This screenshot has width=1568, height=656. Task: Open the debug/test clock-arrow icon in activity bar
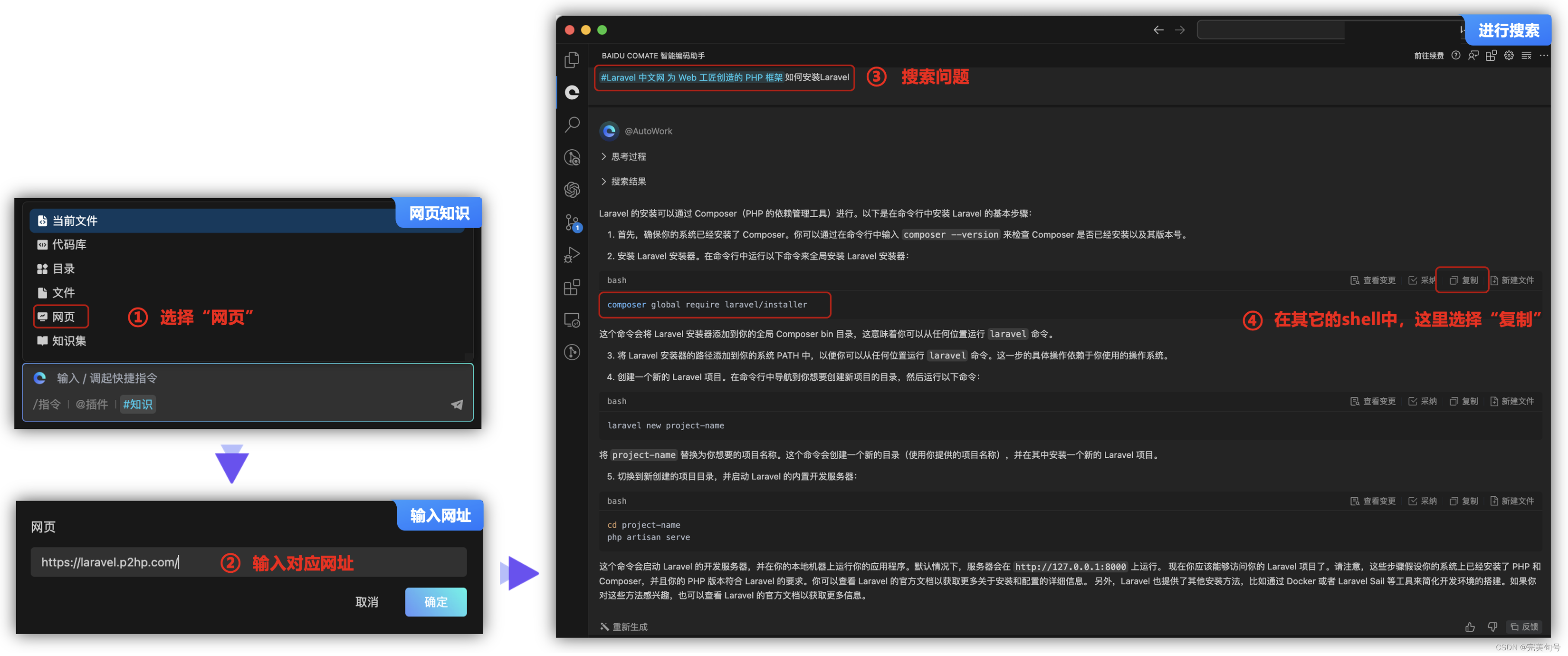click(x=572, y=158)
